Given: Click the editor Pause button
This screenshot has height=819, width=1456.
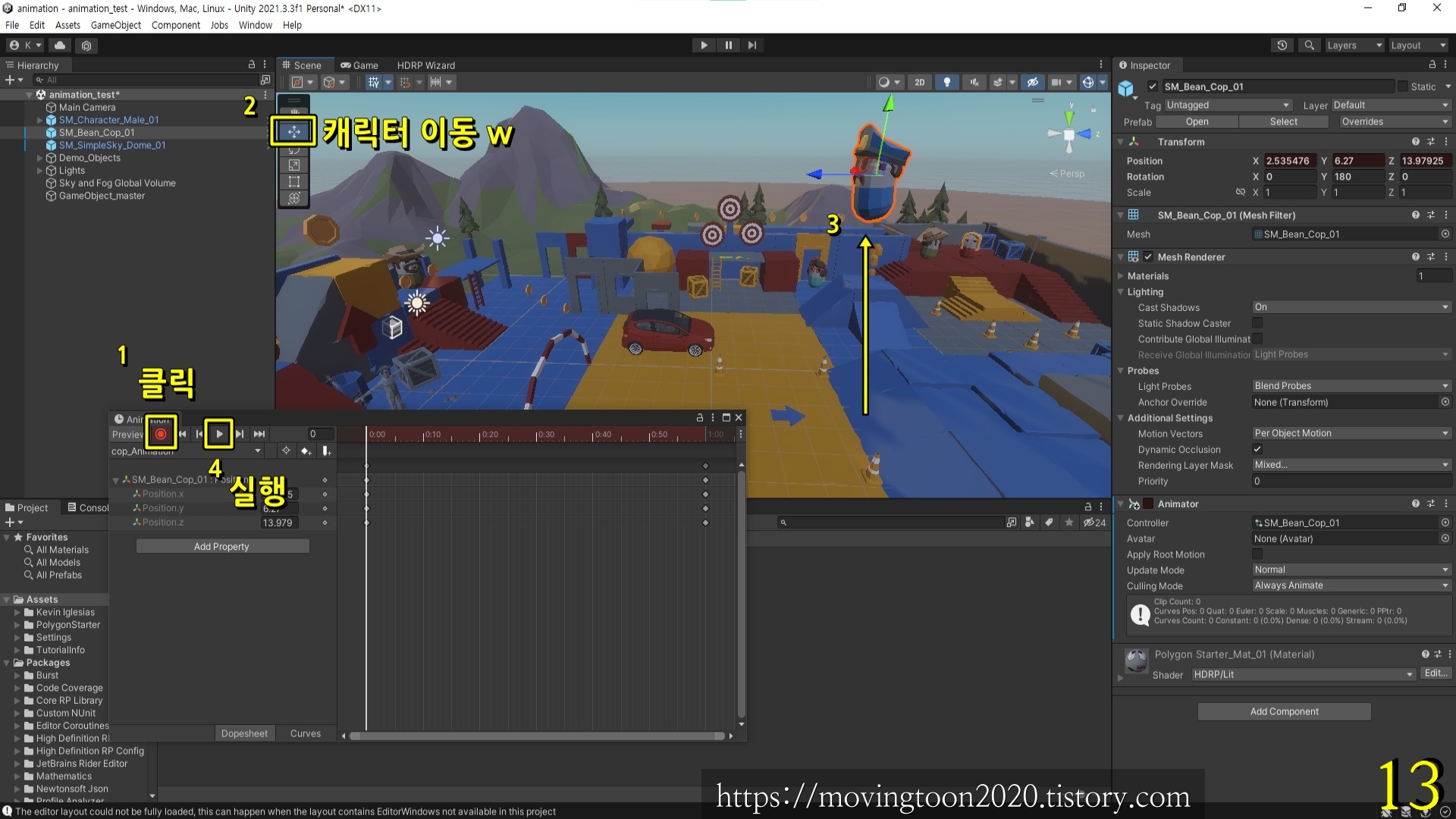Looking at the screenshot, I should [x=728, y=45].
